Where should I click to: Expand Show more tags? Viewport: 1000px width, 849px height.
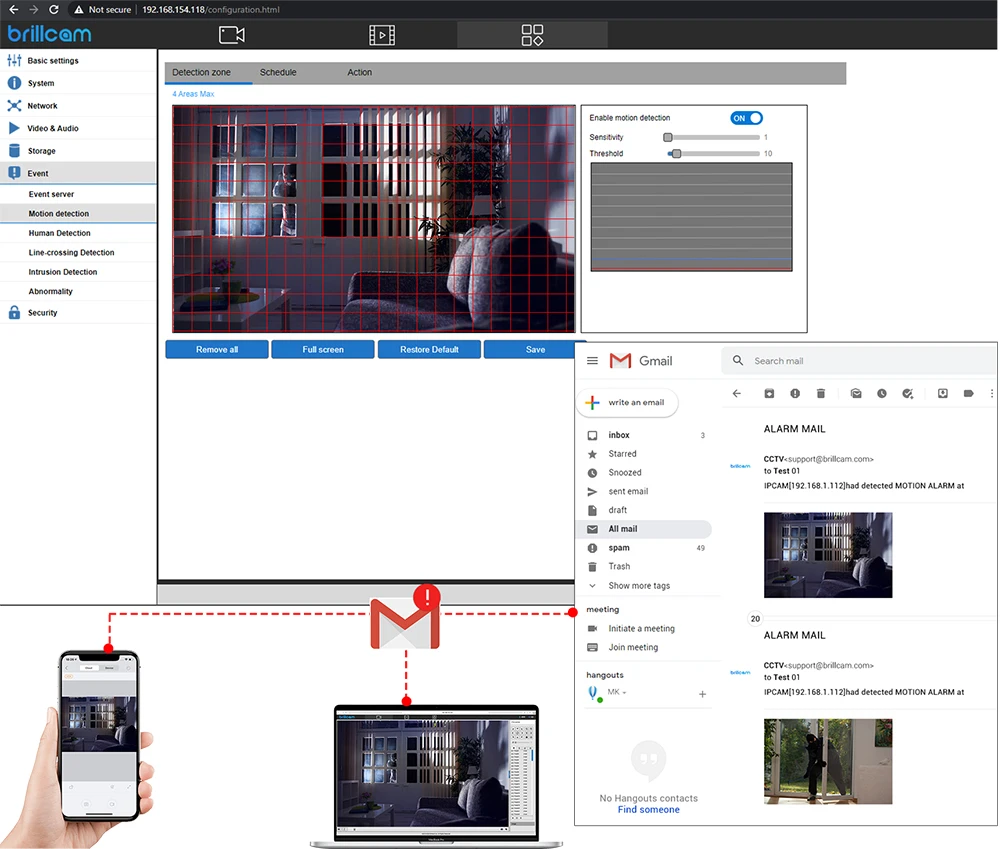[x=638, y=586]
